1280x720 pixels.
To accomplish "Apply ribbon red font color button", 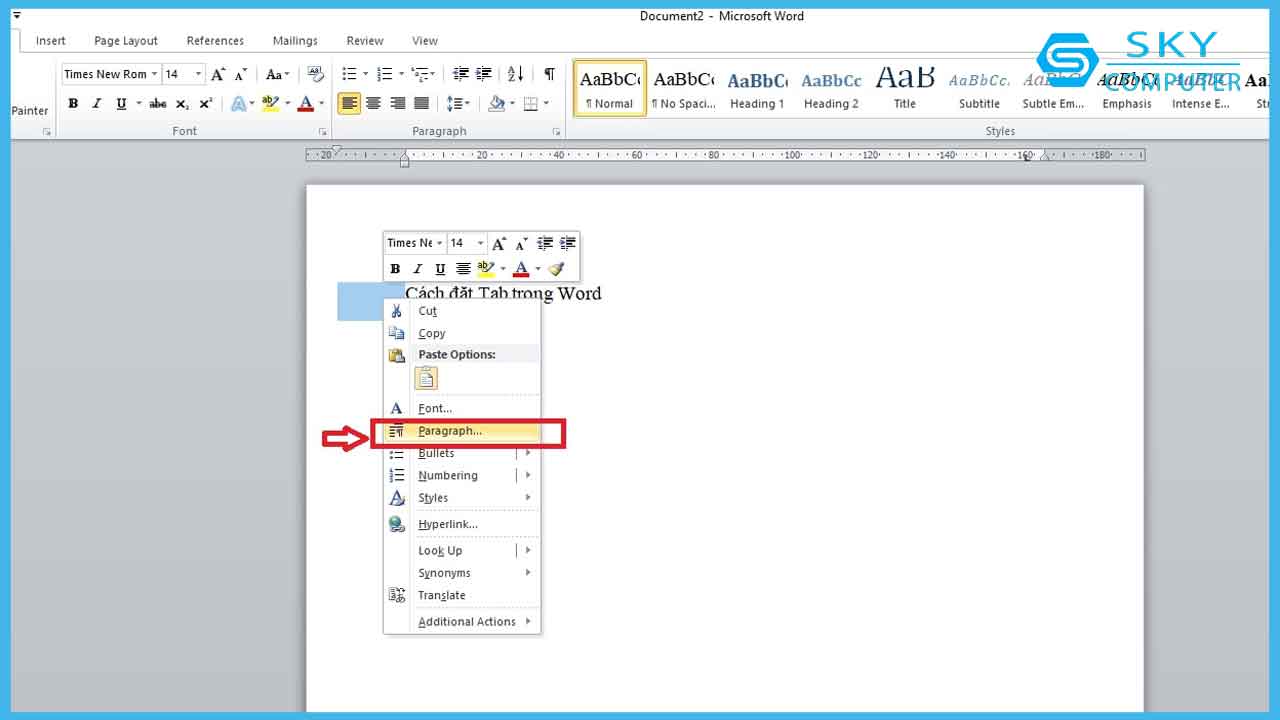I will [x=306, y=103].
